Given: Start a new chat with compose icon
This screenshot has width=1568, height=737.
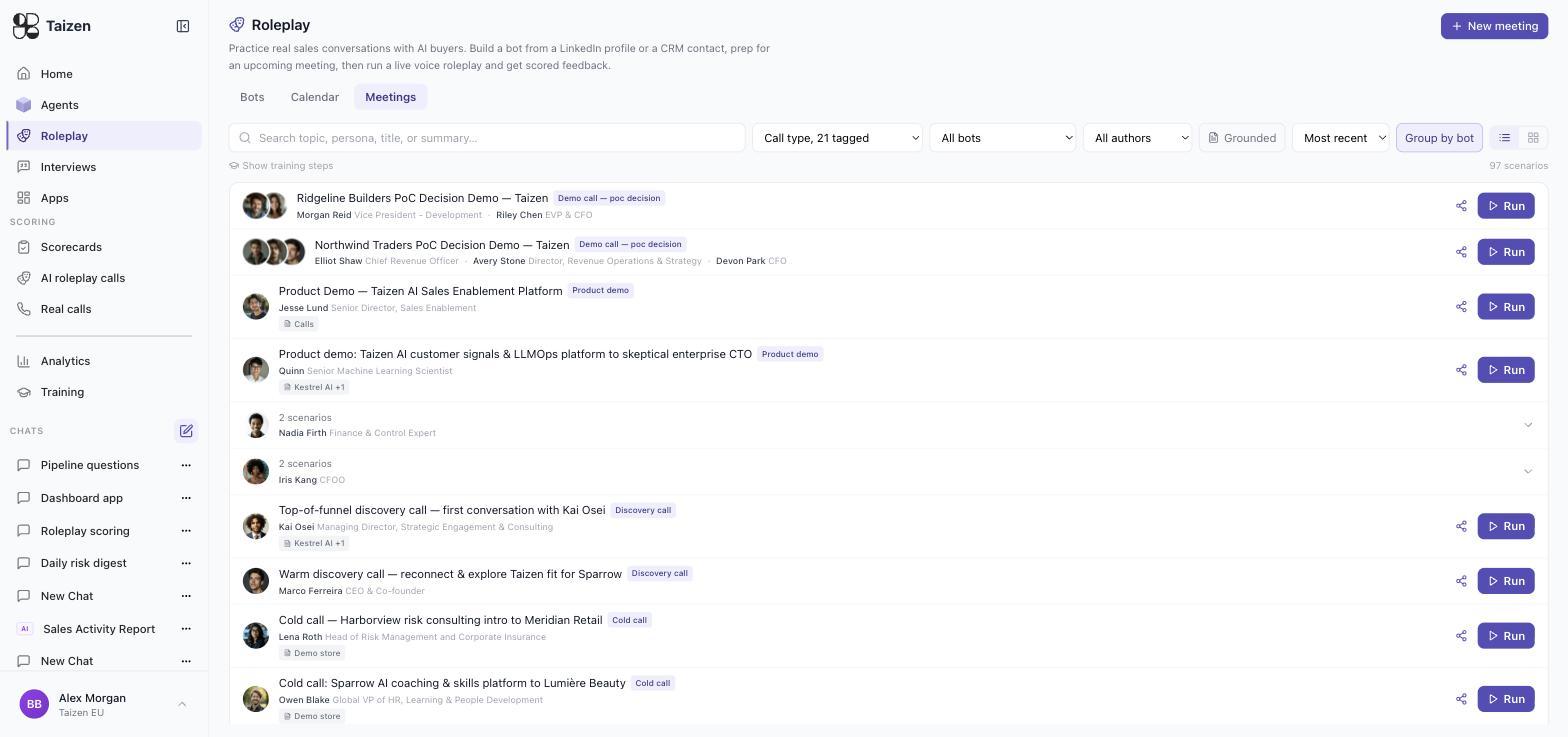Looking at the screenshot, I should (186, 431).
